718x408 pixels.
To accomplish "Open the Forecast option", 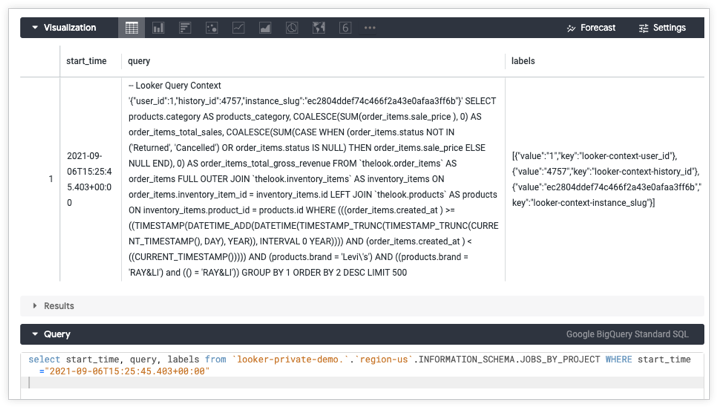I will pos(588,28).
